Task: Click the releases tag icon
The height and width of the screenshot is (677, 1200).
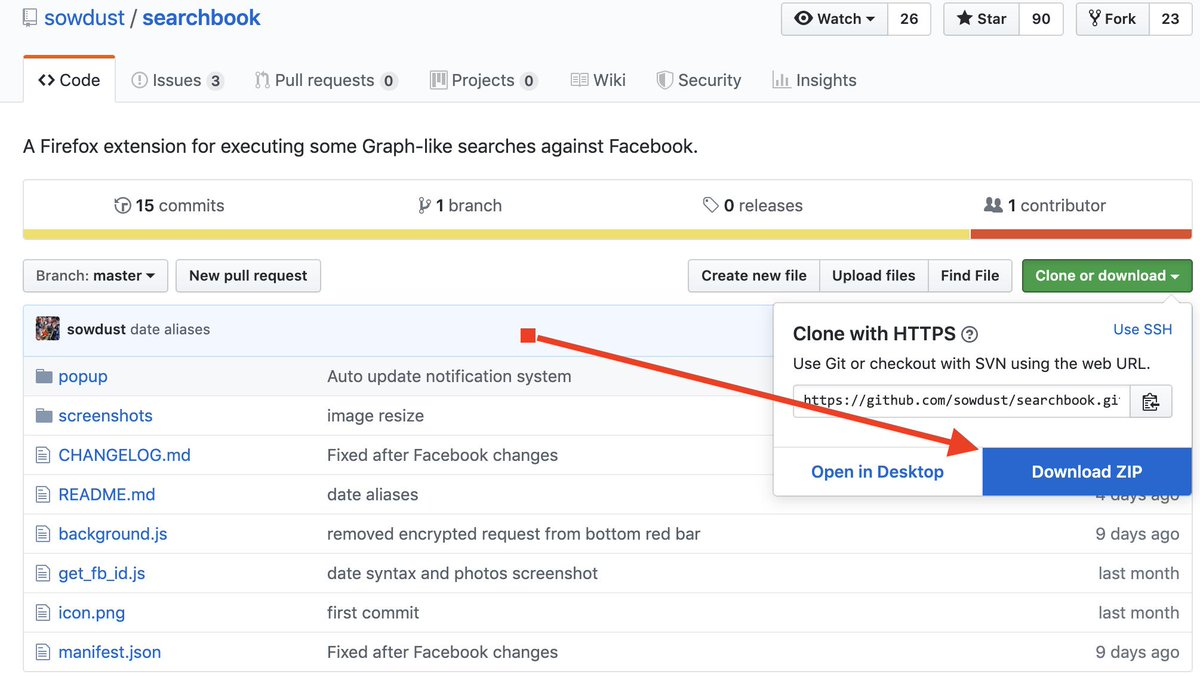Action: coord(710,206)
